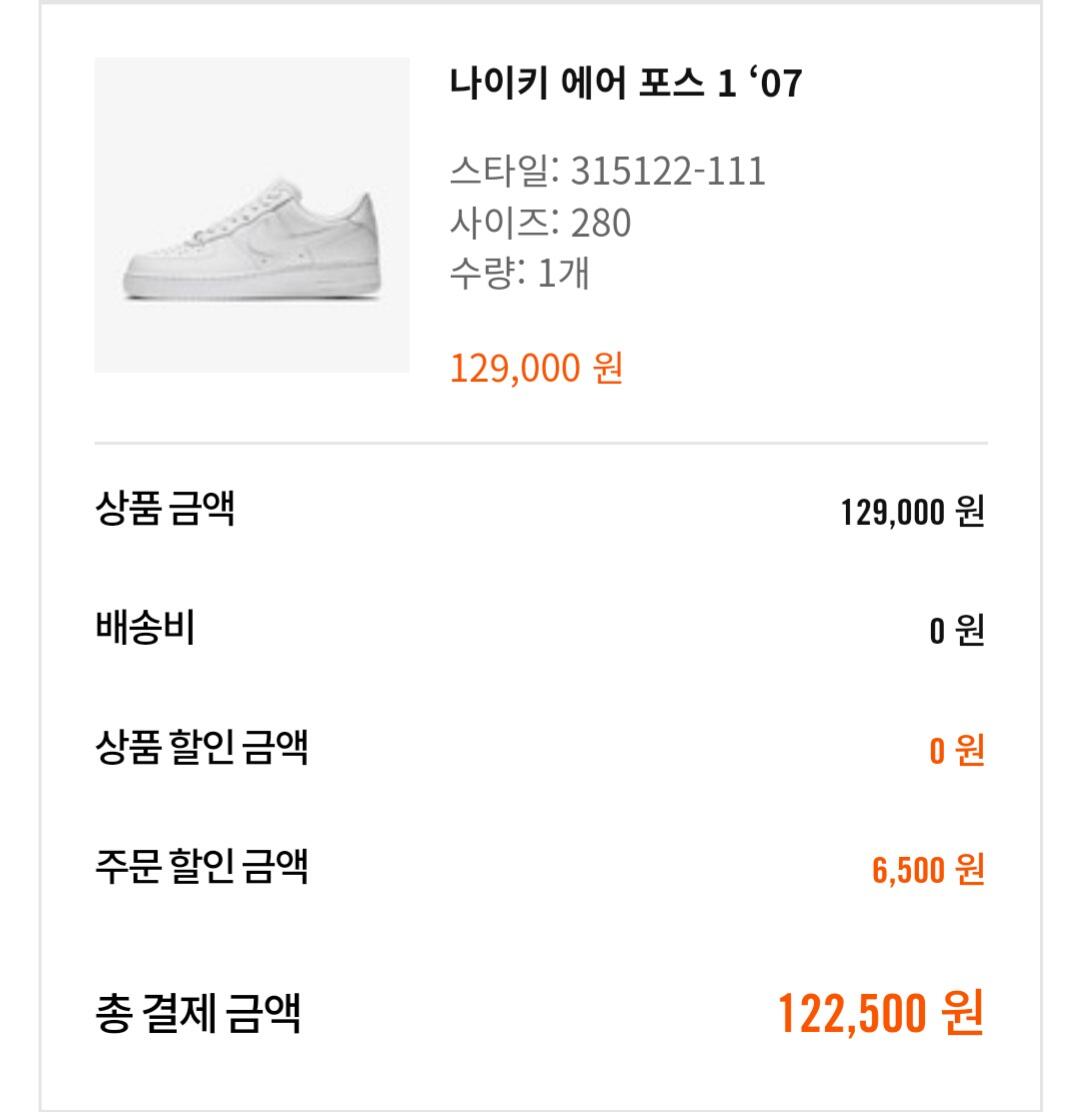The width and height of the screenshot is (1075, 1112).
Task: Select the orange 0 원 product discount value
Action: (x=956, y=750)
